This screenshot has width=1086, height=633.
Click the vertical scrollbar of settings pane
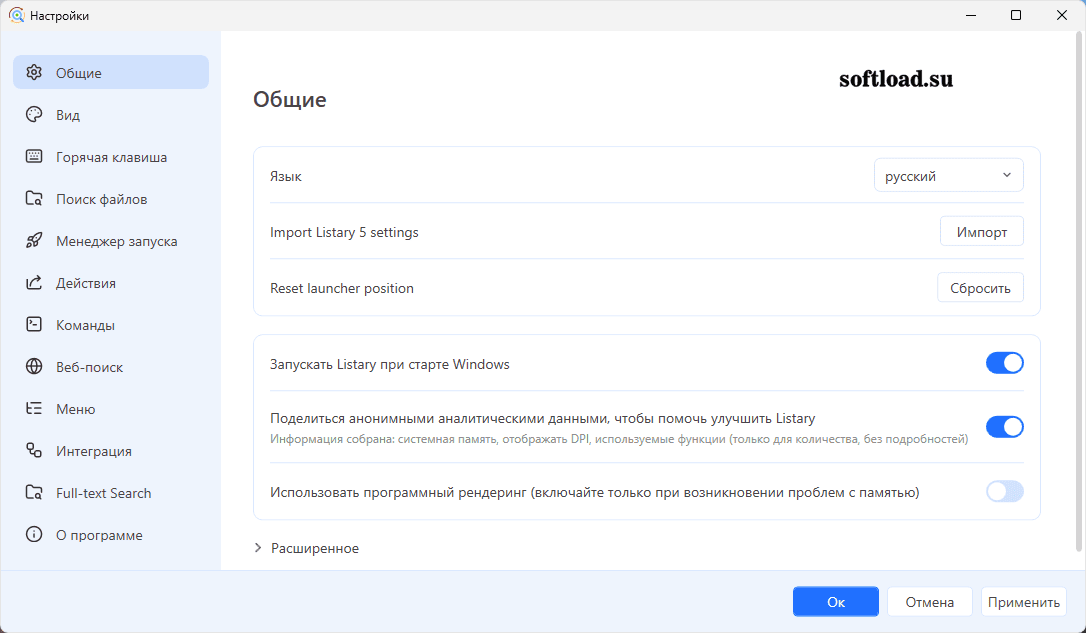point(1078,292)
